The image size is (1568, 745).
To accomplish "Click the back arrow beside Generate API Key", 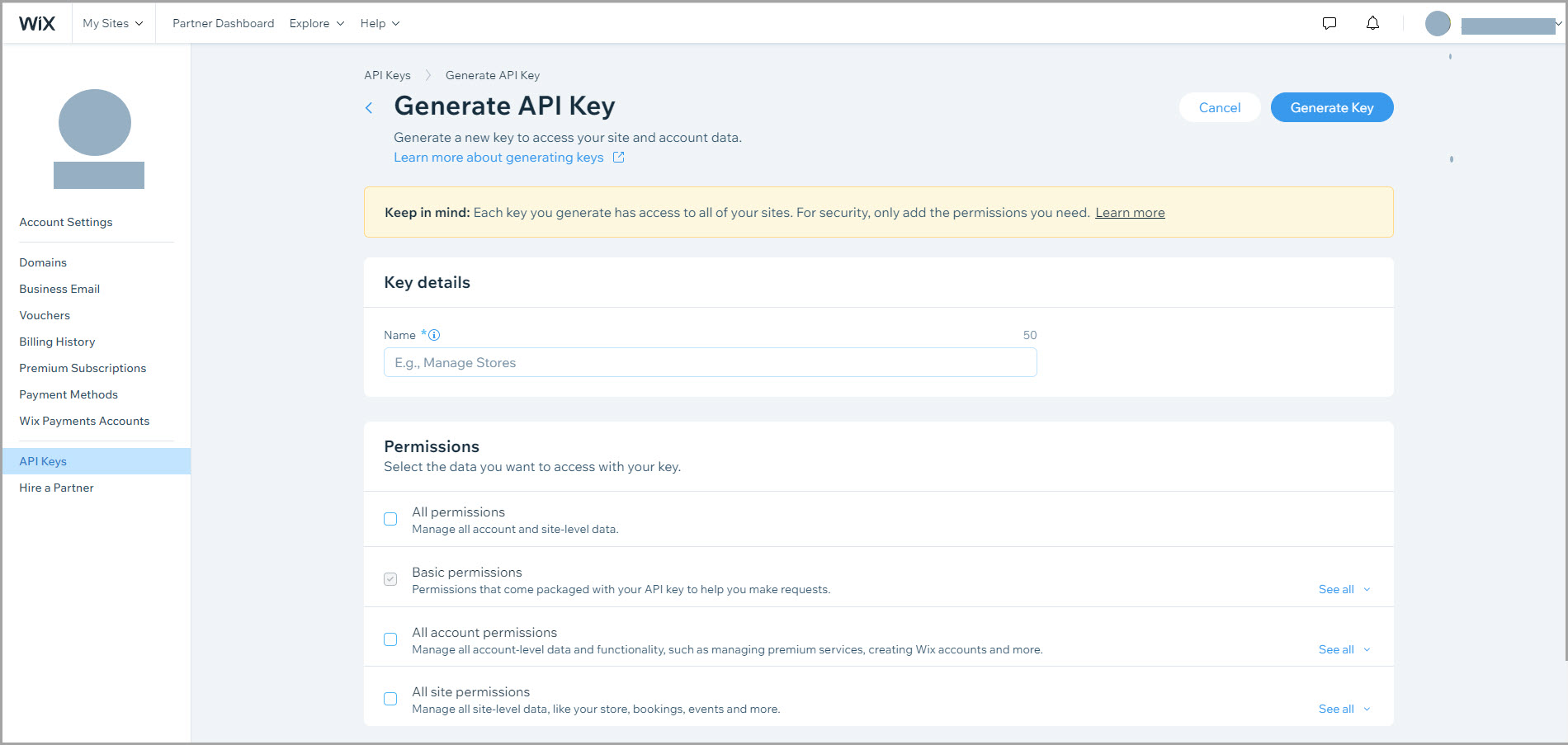I will point(369,107).
